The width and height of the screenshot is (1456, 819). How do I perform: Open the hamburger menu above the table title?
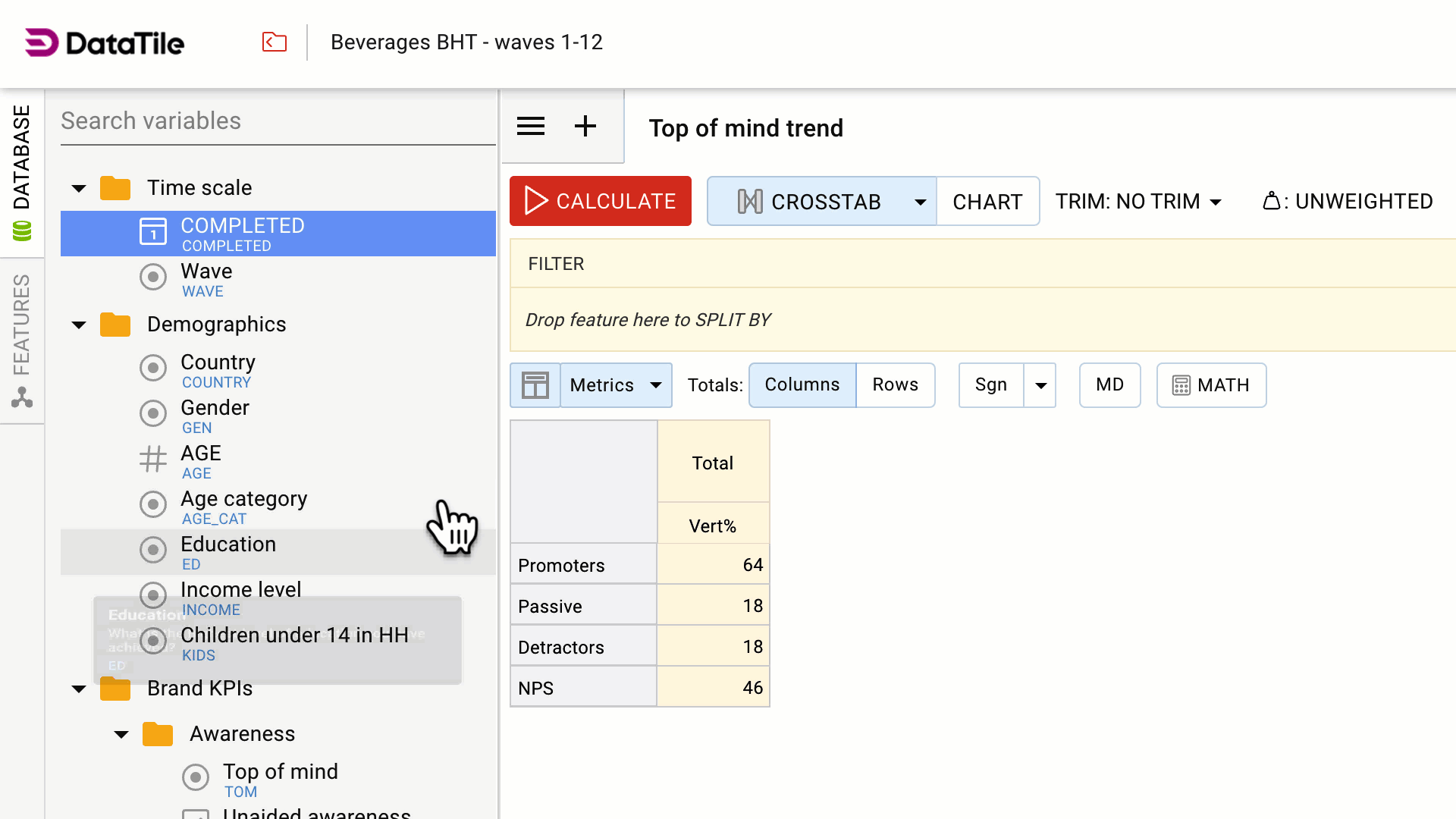[530, 126]
